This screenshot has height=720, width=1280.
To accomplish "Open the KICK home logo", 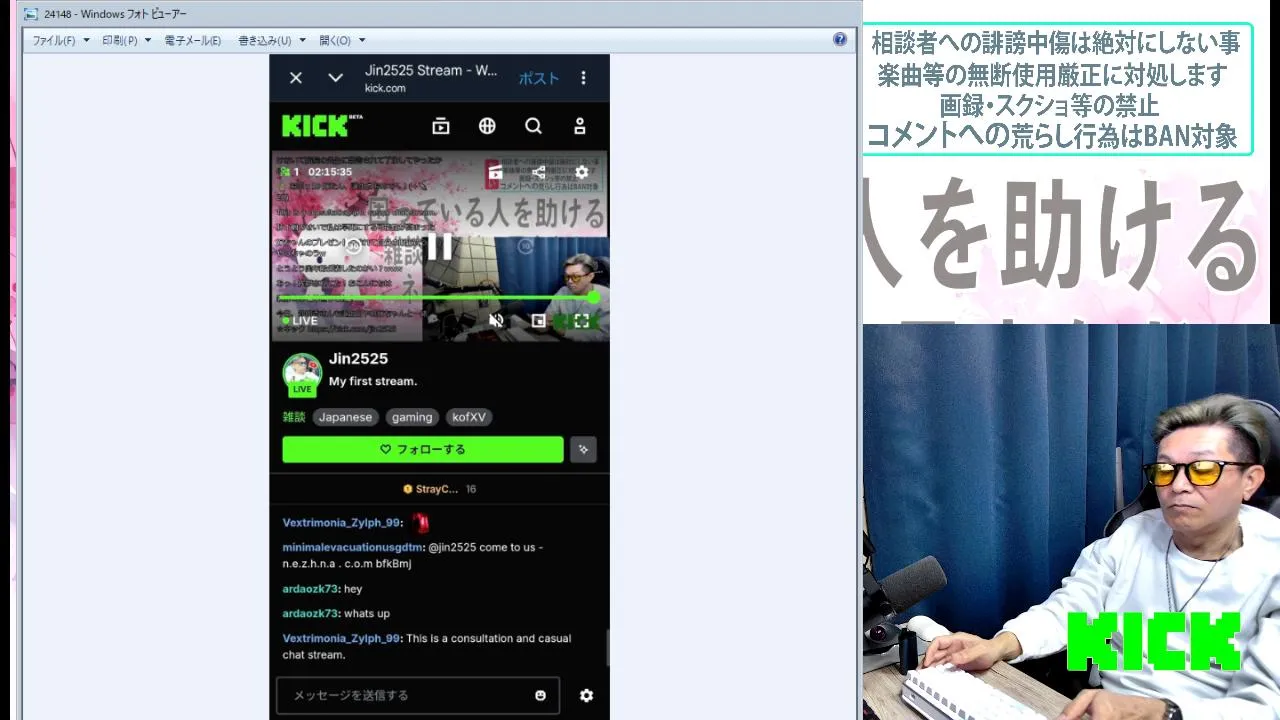I will click(x=322, y=126).
